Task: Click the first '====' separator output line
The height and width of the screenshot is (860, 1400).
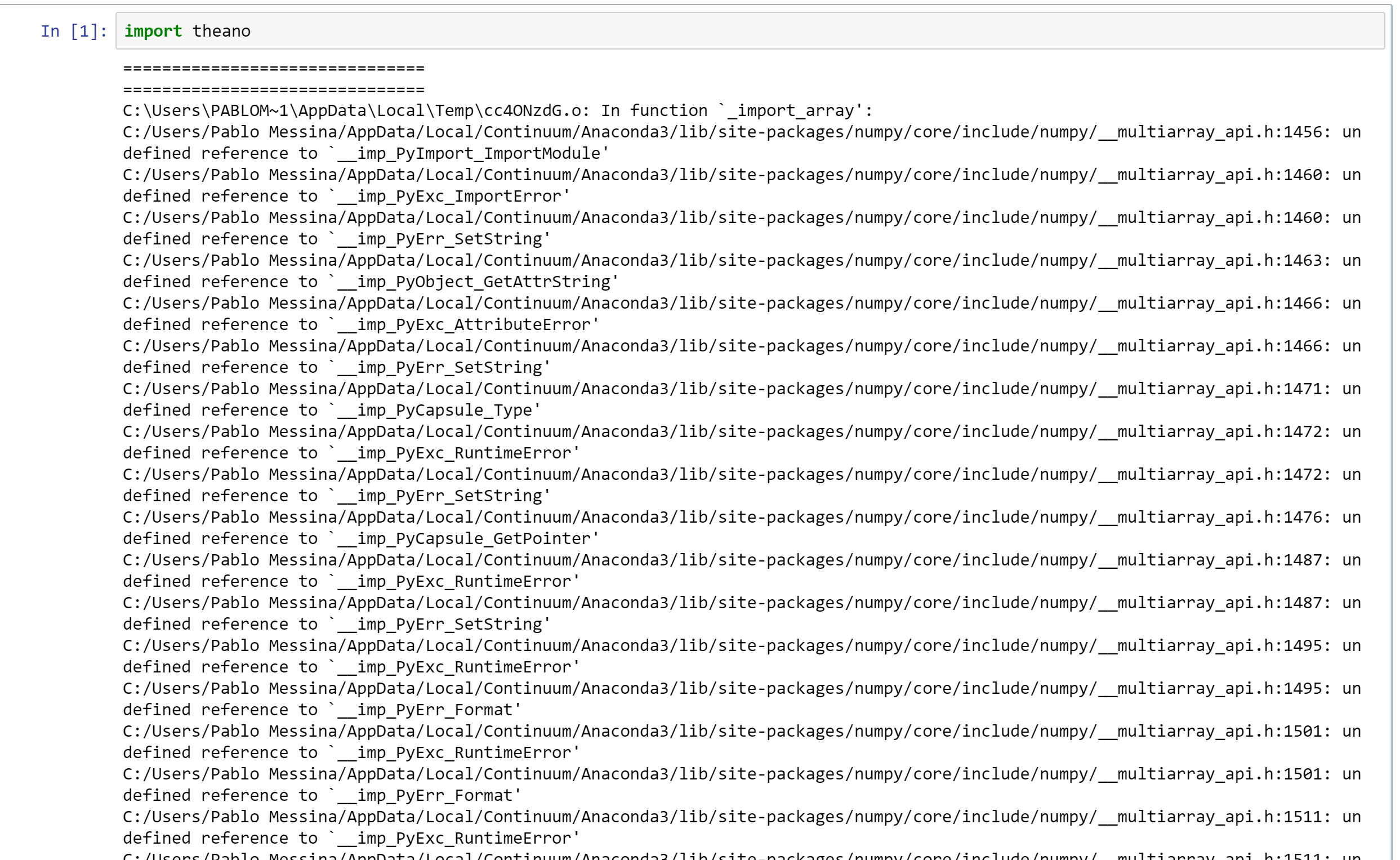Action: tap(274, 68)
